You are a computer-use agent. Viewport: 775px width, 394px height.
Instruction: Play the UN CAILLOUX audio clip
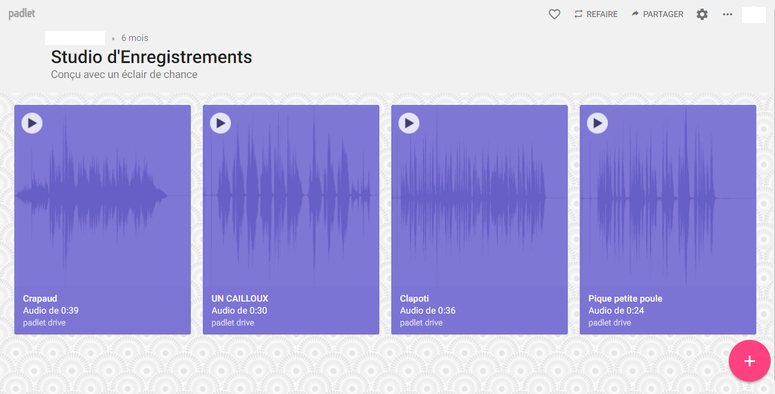(x=220, y=123)
